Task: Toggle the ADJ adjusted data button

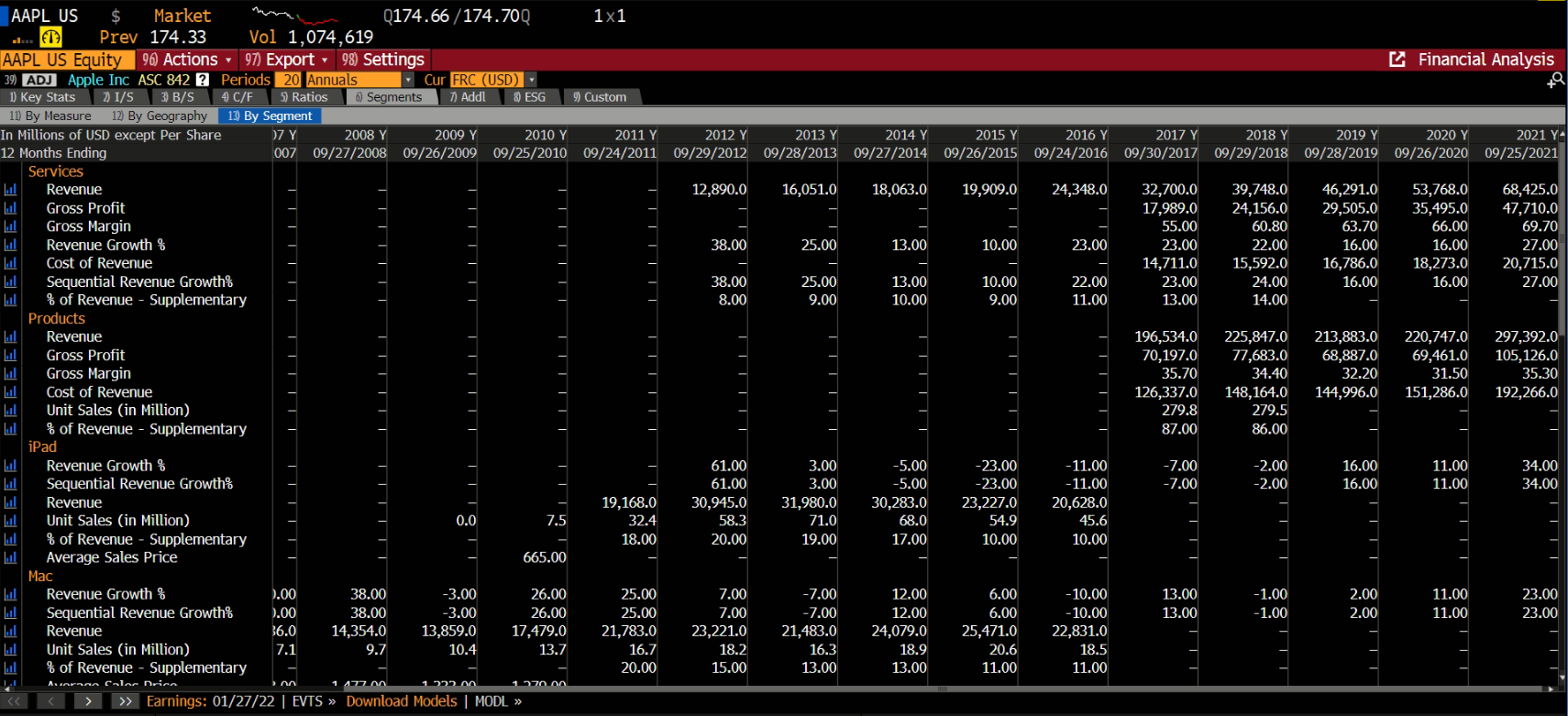Action: tap(39, 80)
